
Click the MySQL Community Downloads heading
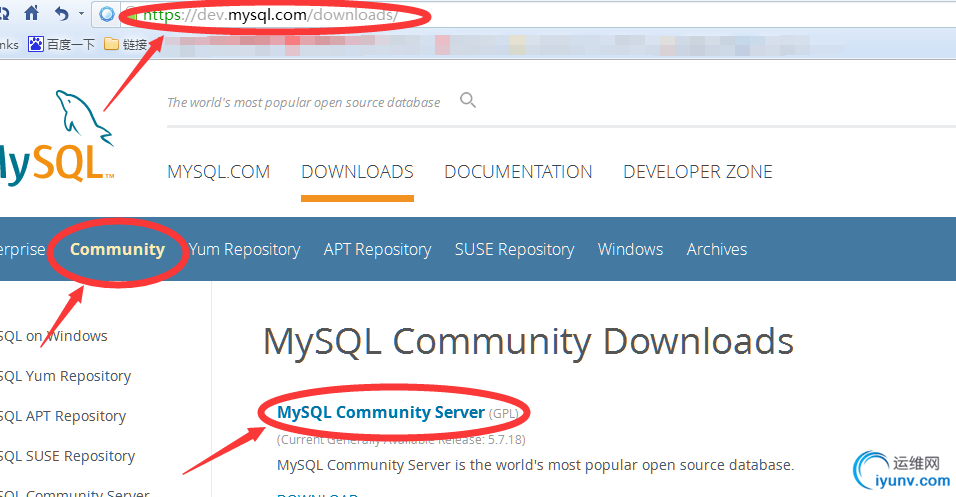(x=529, y=341)
